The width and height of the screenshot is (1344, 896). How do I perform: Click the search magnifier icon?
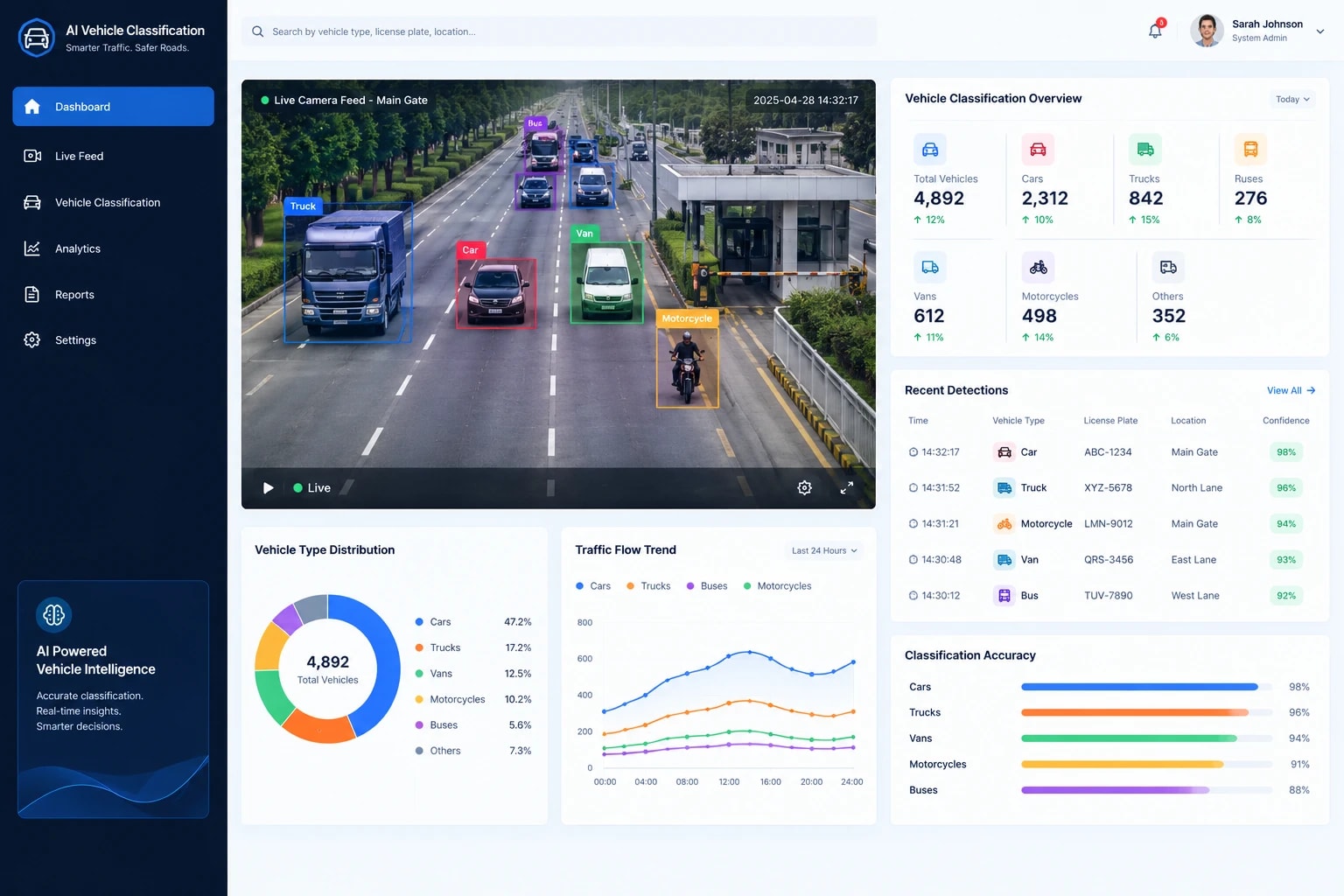257,31
